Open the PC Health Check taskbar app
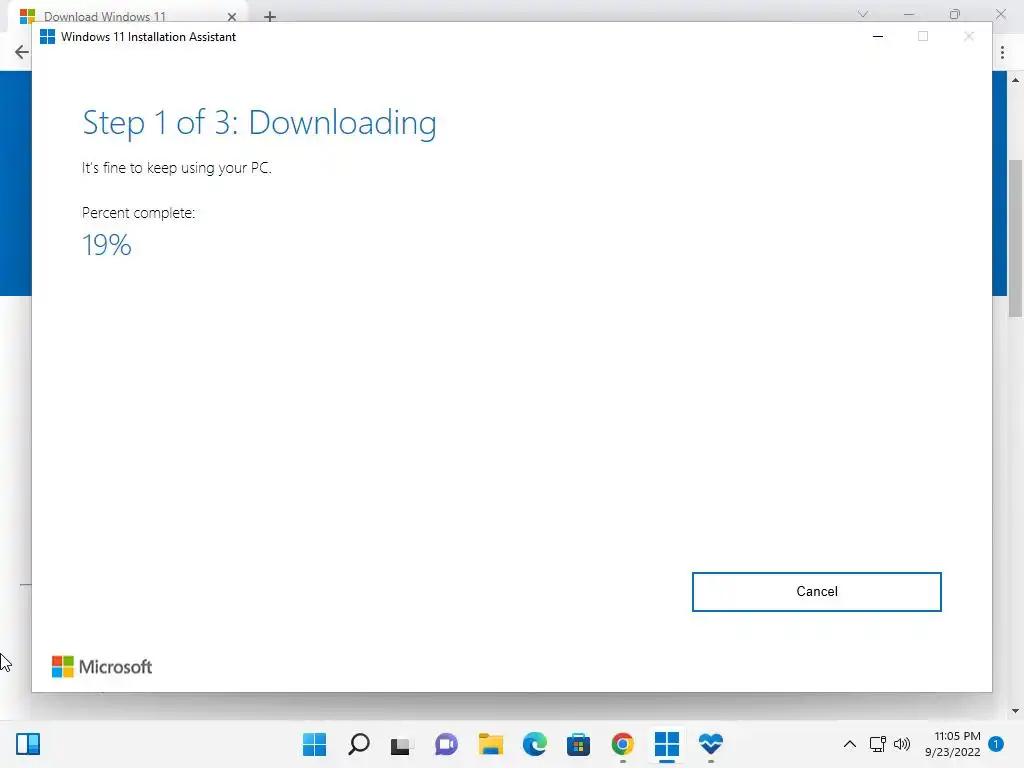Screen dimensions: 1024x768 (x=711, y=744)
